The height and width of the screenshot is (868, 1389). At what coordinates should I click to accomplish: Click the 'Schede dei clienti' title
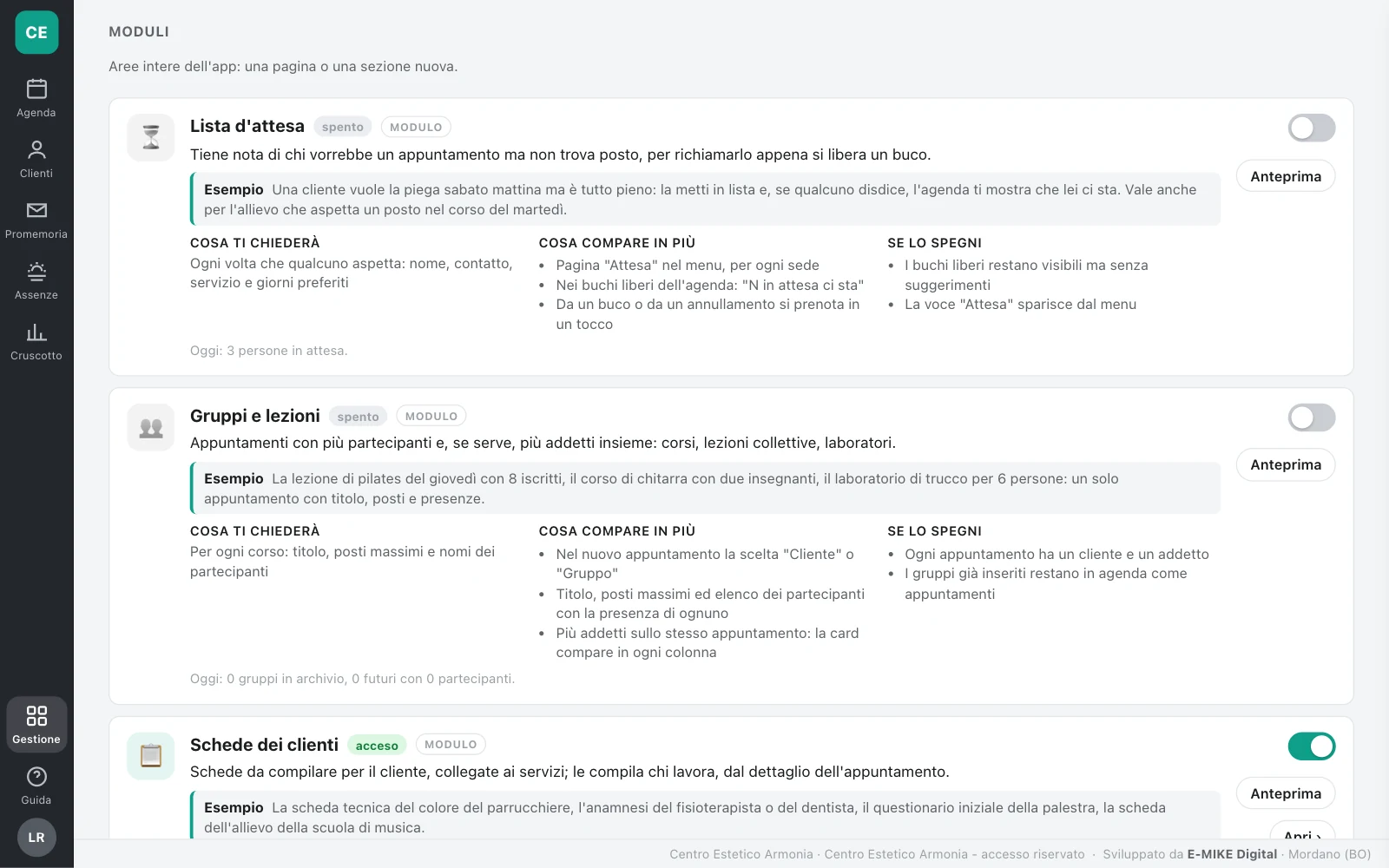point(264,745)
